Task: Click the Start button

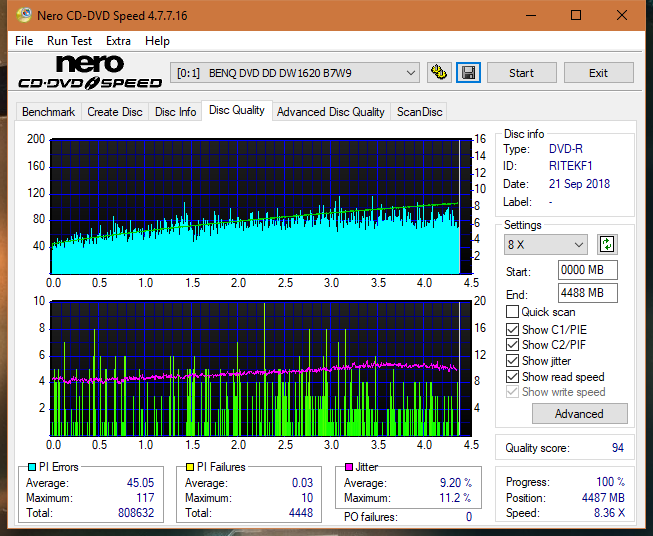Action: click(521, 73)
